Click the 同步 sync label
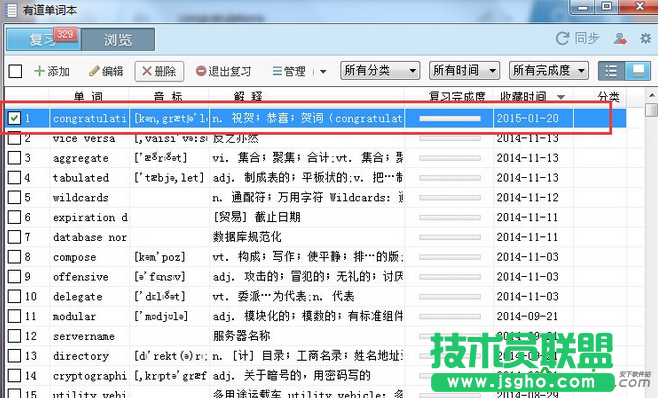The width and height of the screenshot is (658, 398). [x=587, y=39]
